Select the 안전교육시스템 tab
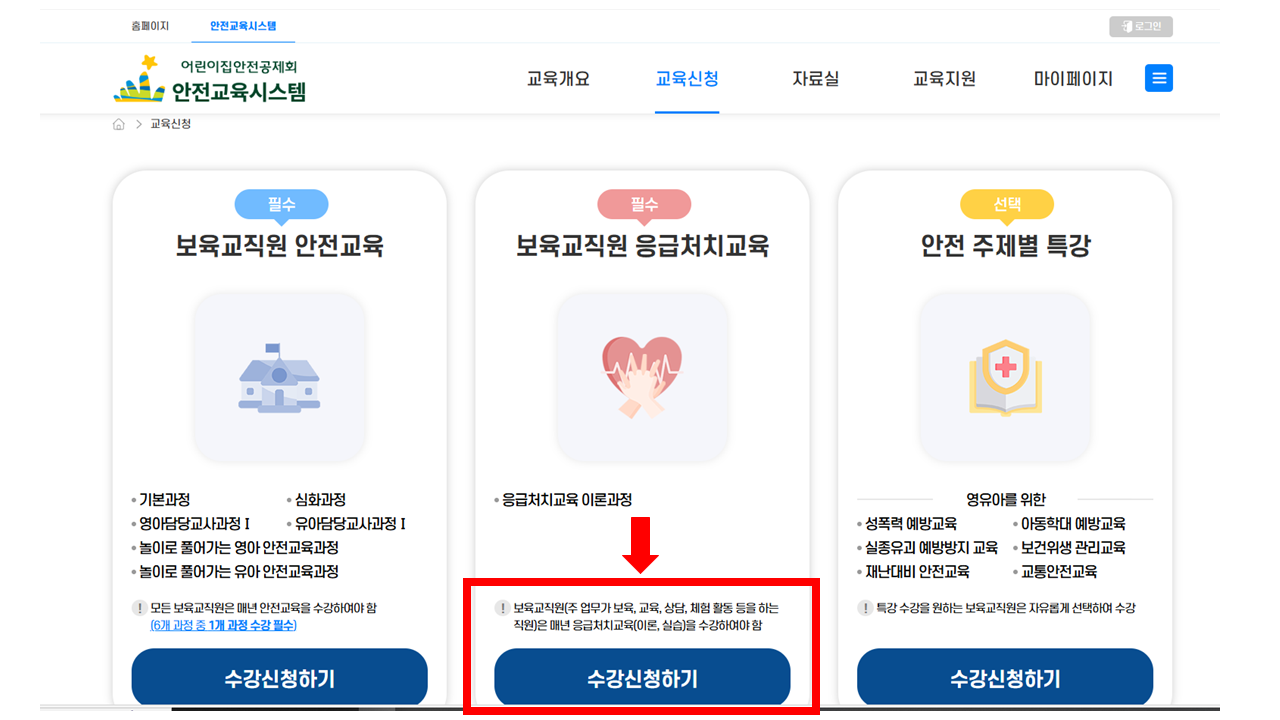This screenshot has width=1280, height=720. pos(243,26)
